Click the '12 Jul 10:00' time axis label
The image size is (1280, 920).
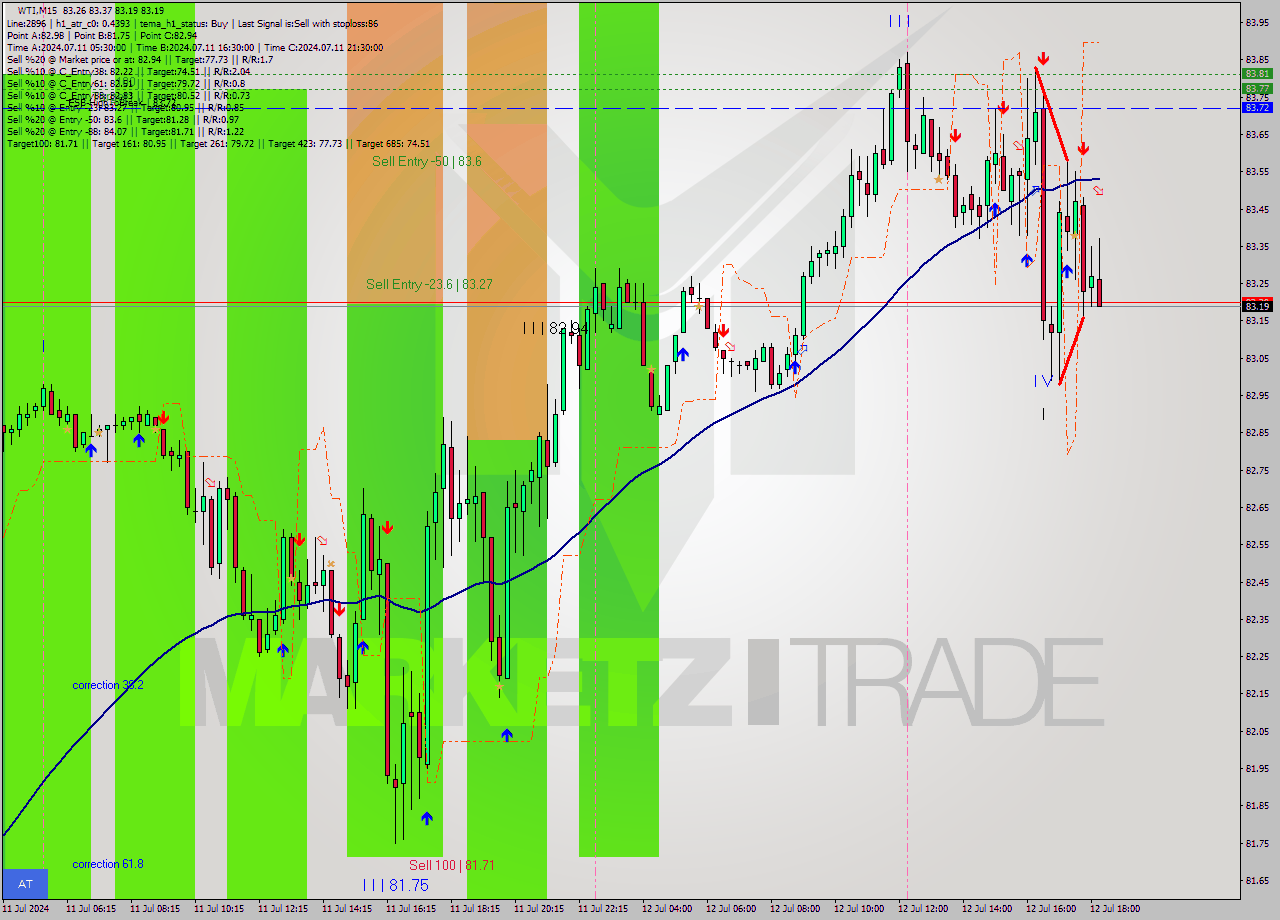pos(859,909)
